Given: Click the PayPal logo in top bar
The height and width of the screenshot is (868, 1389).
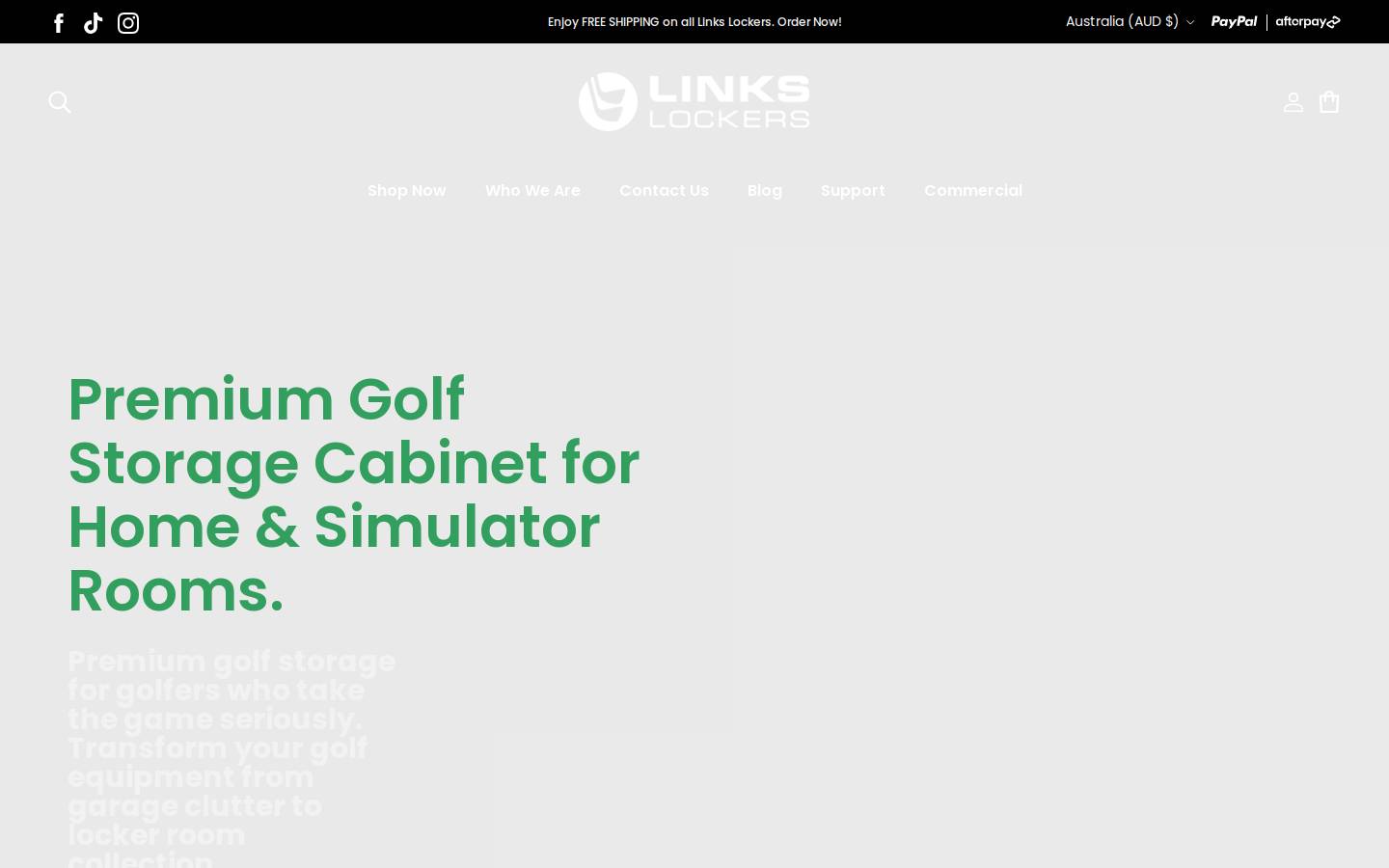Looking at the screenshot, I should [x=1234, y=21].
